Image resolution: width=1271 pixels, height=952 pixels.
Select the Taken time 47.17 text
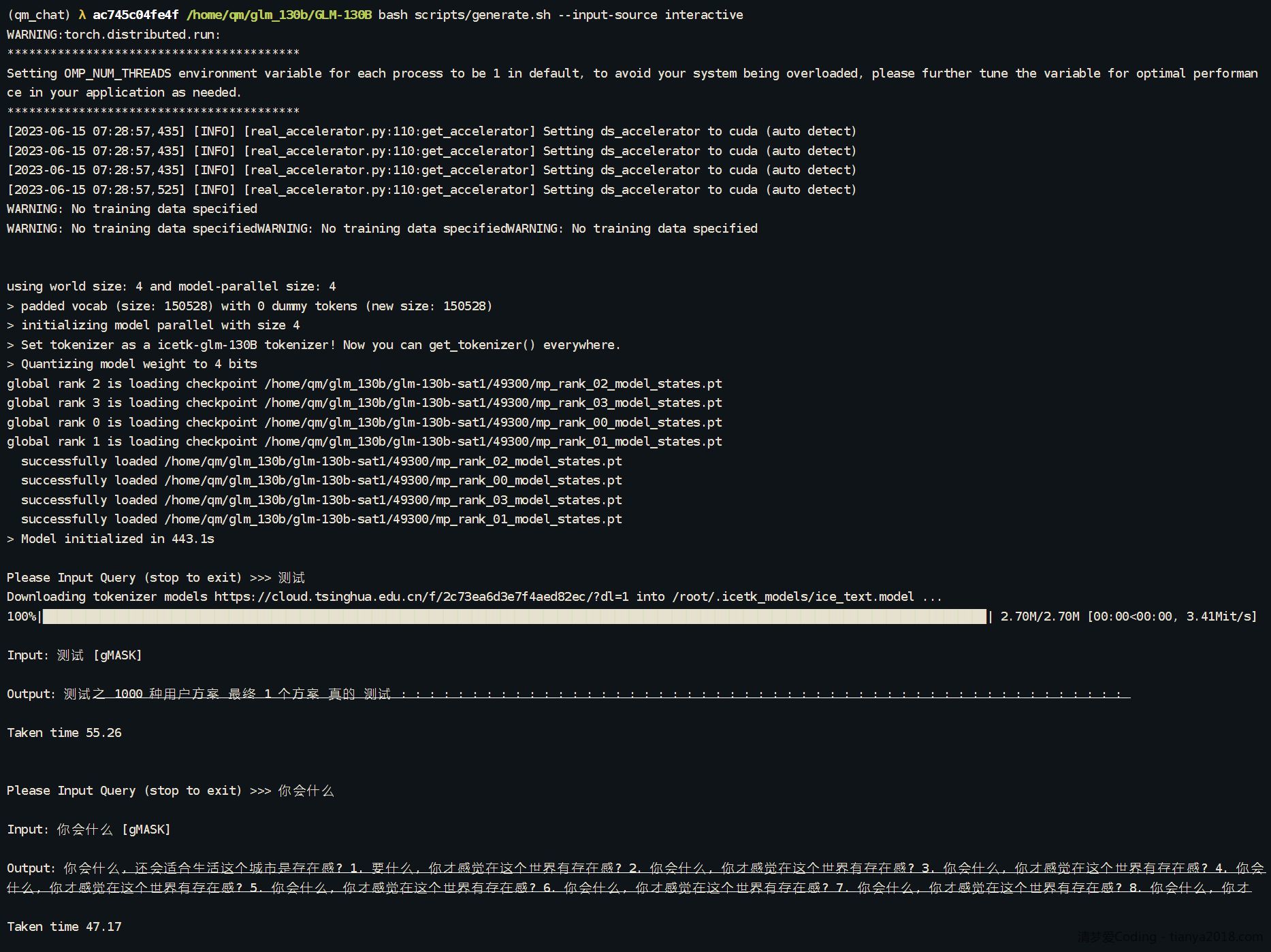(64, 926)
